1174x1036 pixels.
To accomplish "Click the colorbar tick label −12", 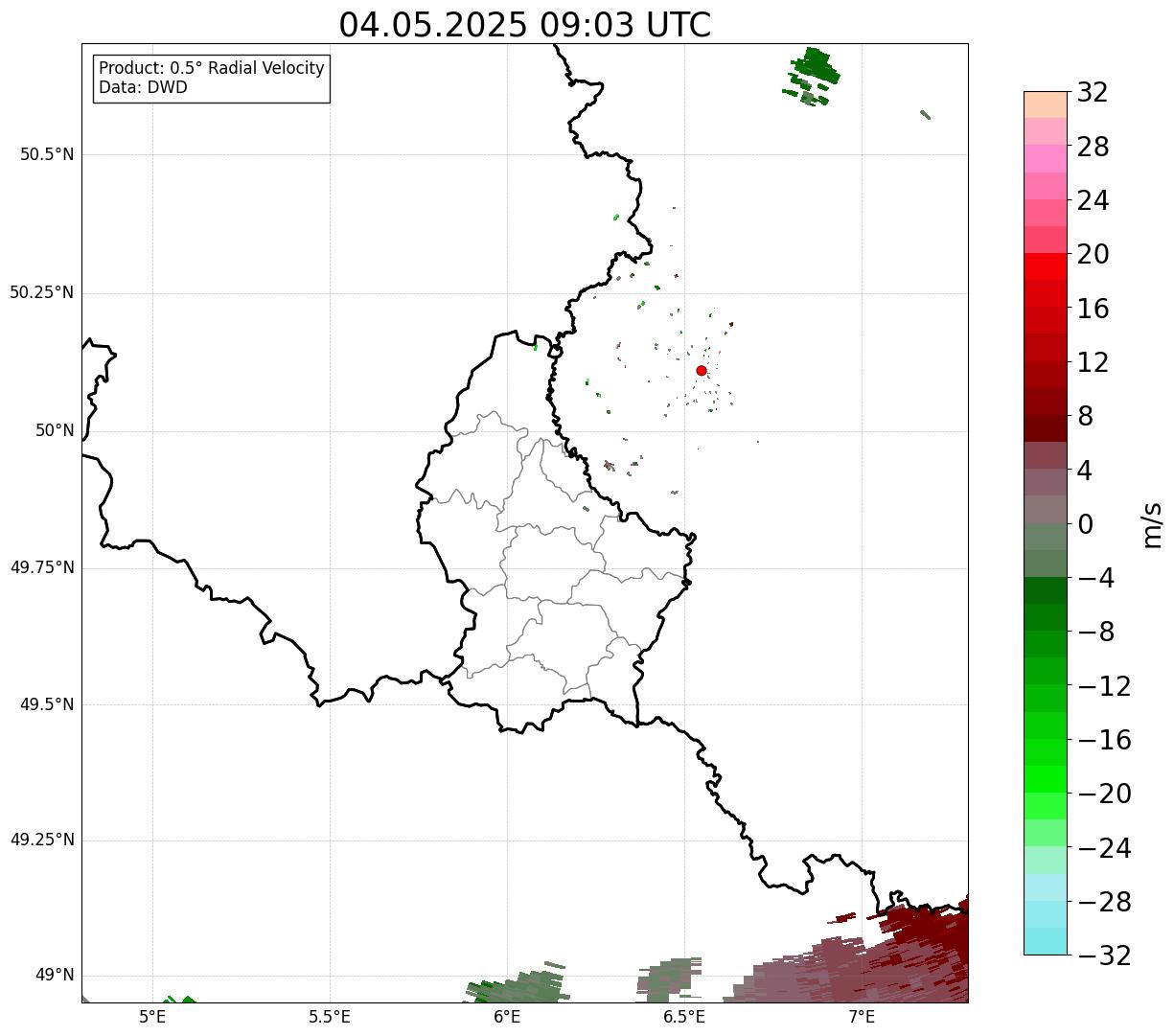I will pos(1104,686).
